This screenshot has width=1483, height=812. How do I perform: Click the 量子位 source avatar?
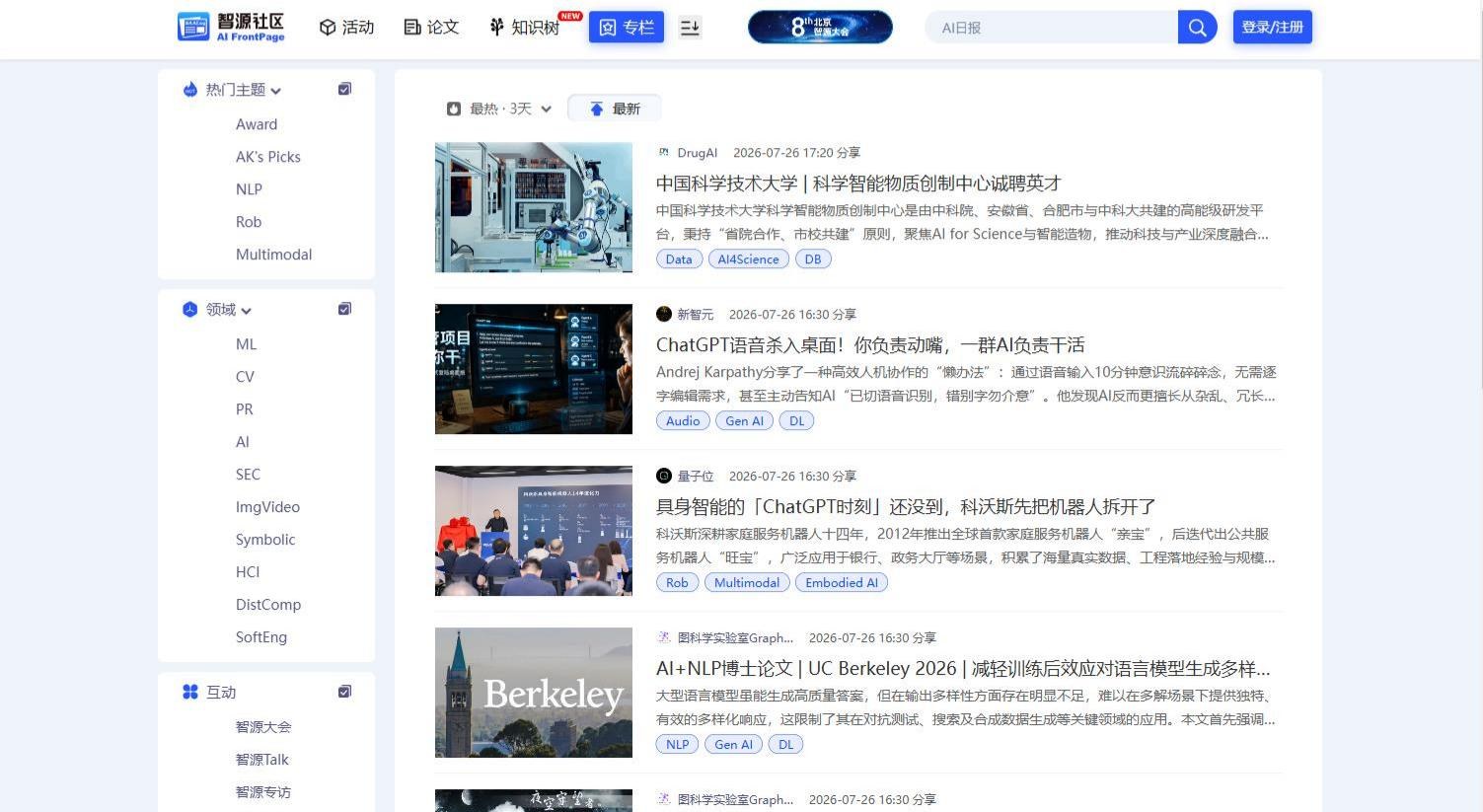click(x=664, y=476)
